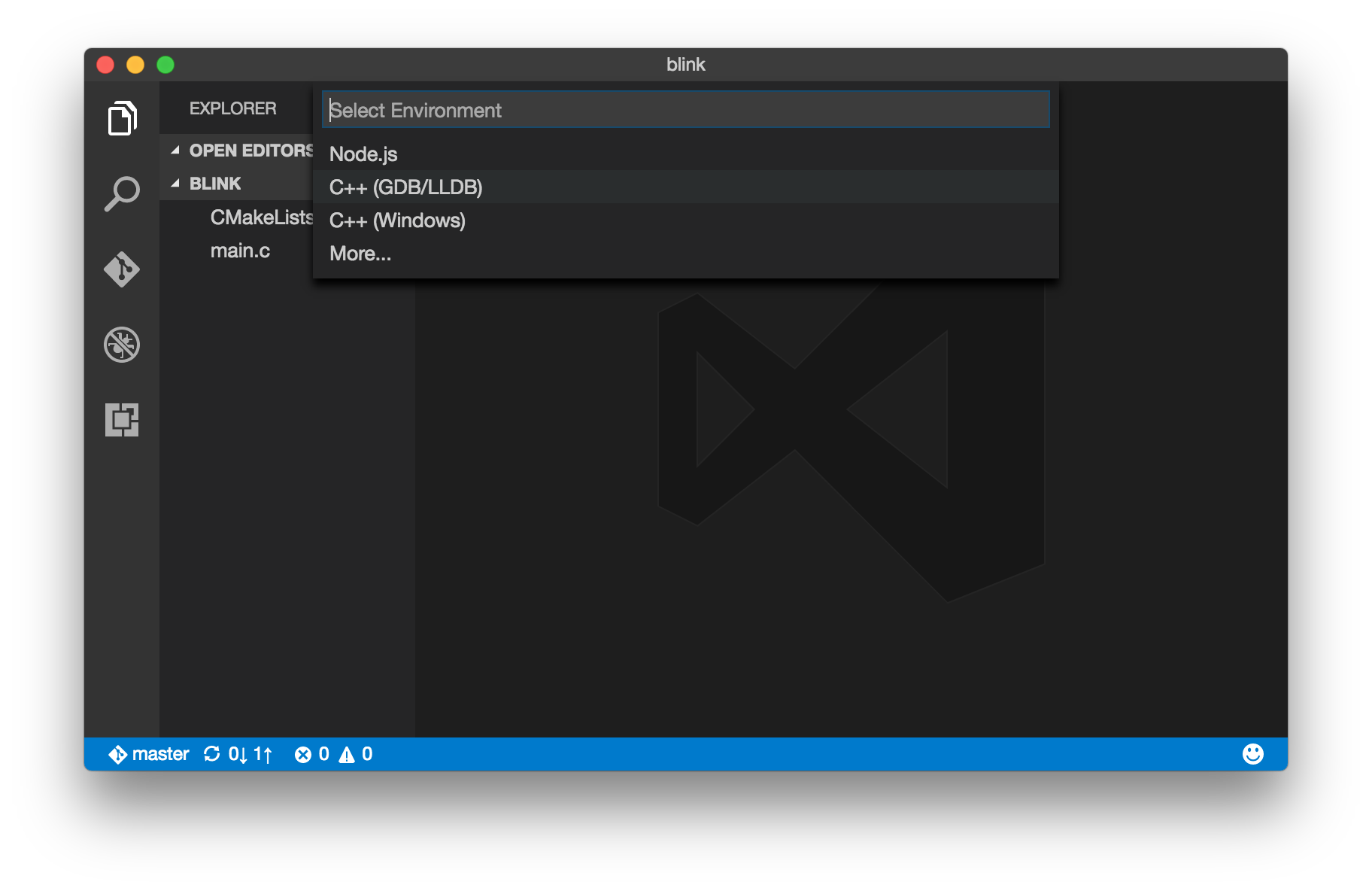
Task: Collapse the BLINK folder section
Action: [x=237, y=184]
